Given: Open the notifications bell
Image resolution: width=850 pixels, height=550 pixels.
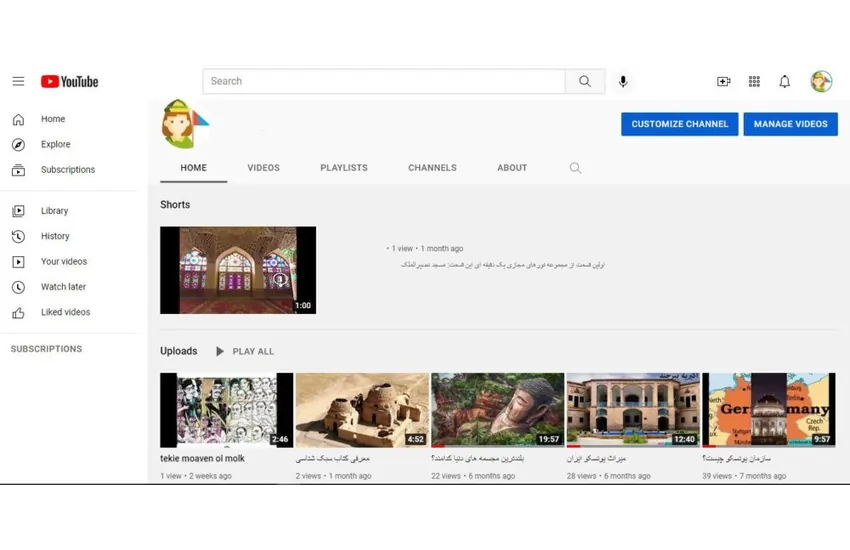Looking at the screenshot, I should pyautogui.click(x=785, y=81).
